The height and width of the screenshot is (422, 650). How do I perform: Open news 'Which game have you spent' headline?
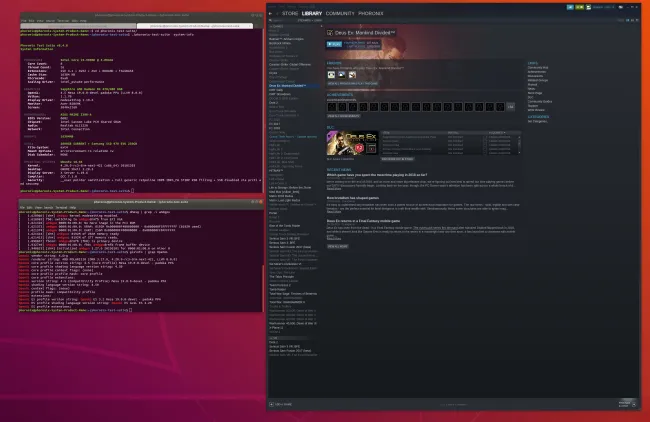click(x=377, y=175)
